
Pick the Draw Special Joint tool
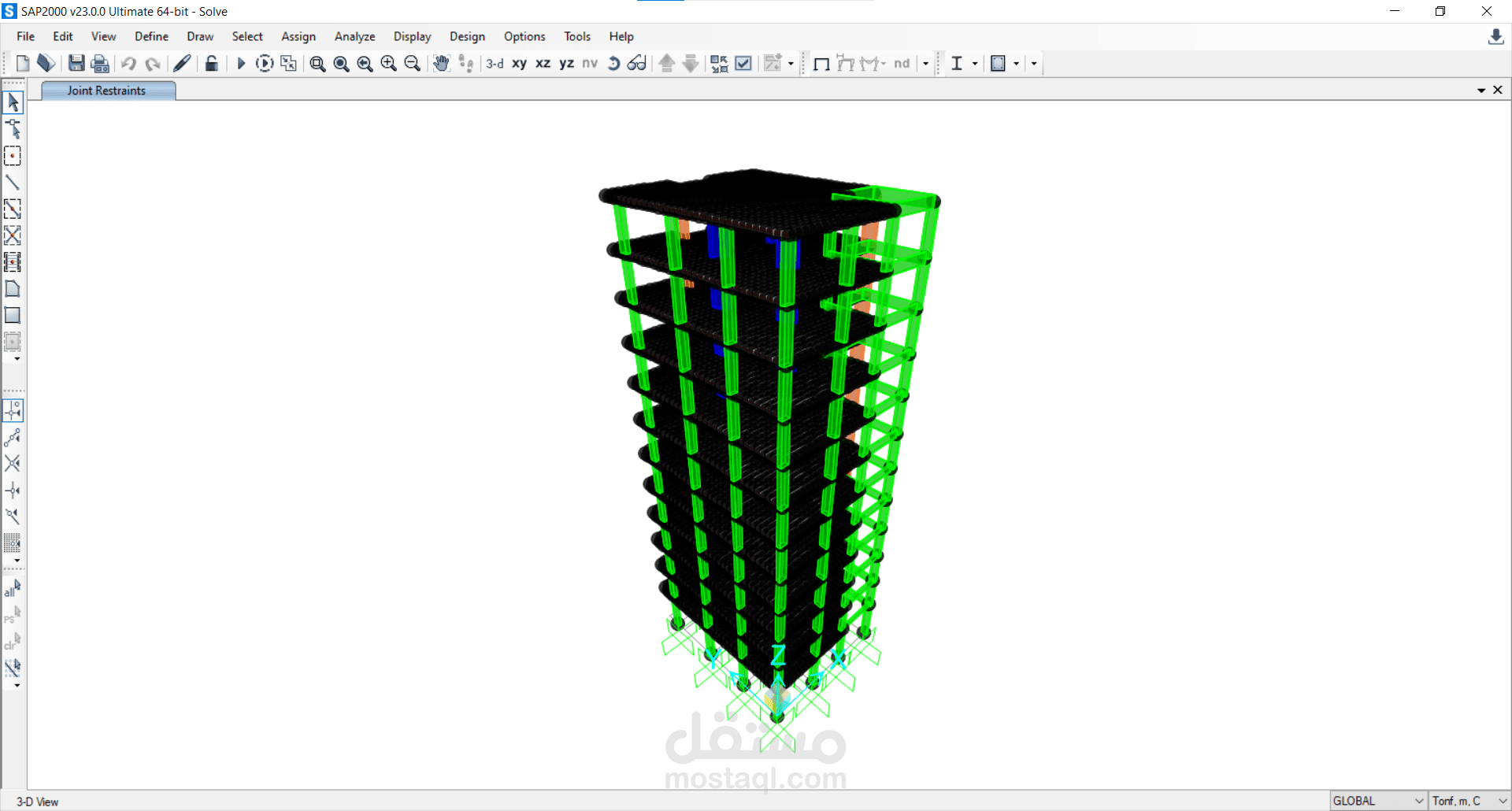click(x=13, y=156)
